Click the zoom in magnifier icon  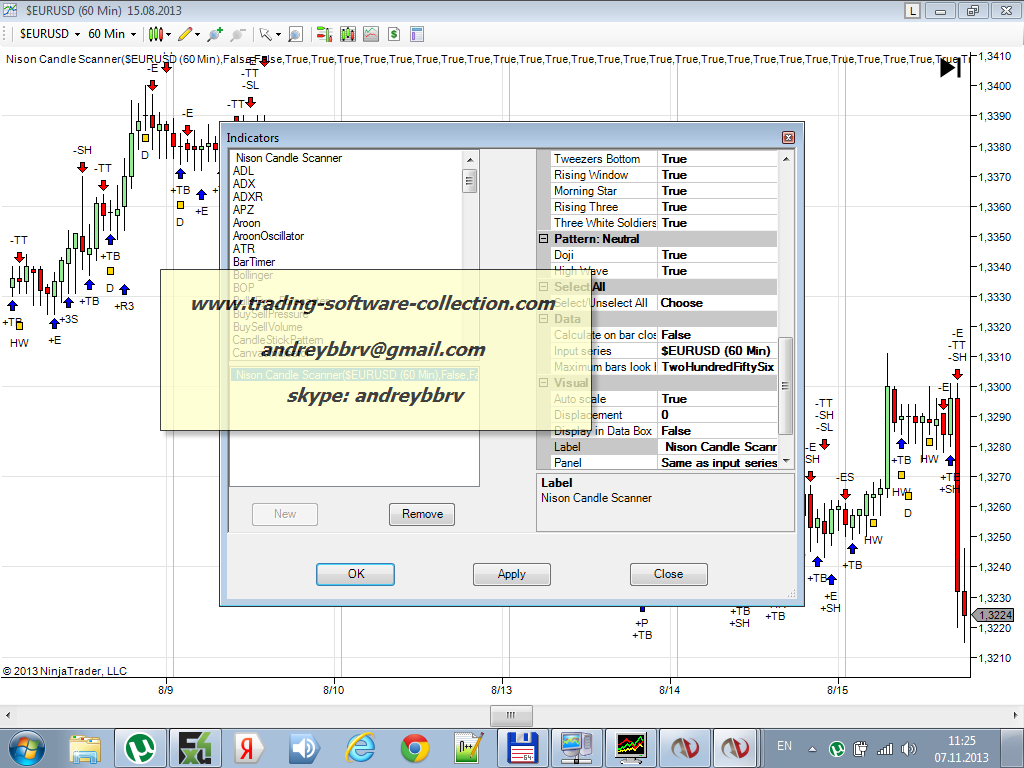[215, 34]
